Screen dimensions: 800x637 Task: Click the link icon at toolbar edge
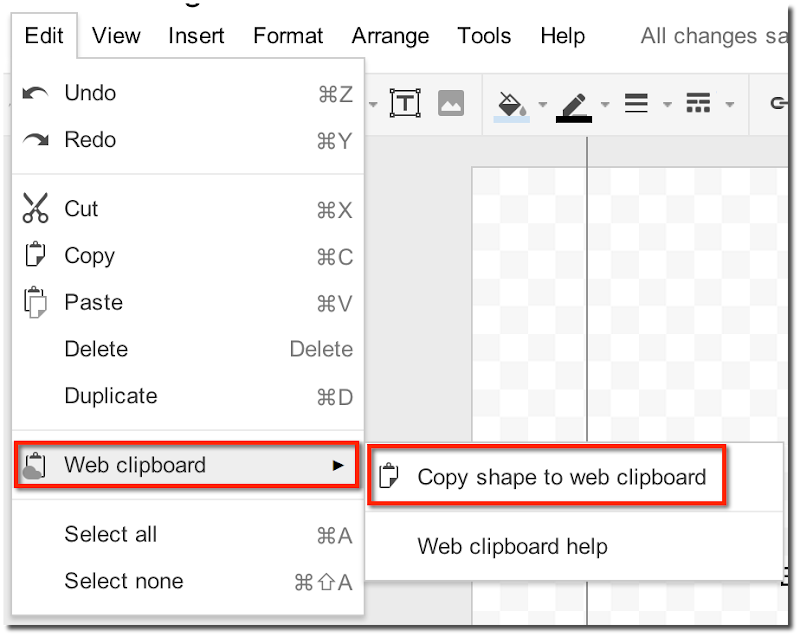point(779,104)
